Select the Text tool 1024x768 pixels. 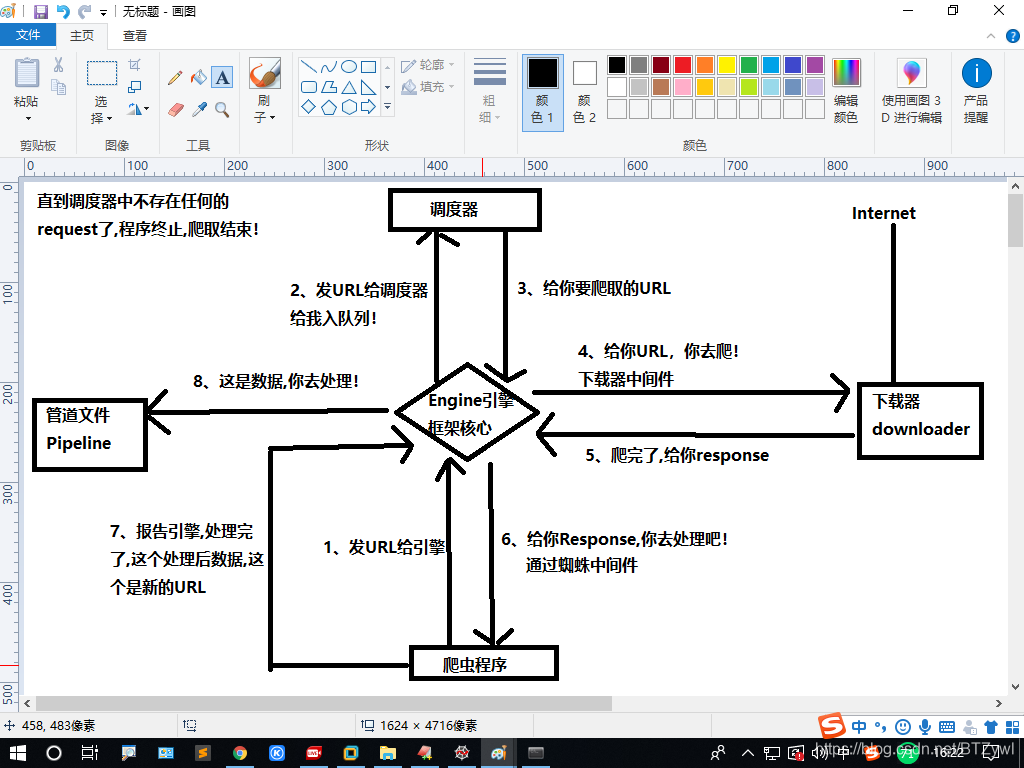[223, 78]
